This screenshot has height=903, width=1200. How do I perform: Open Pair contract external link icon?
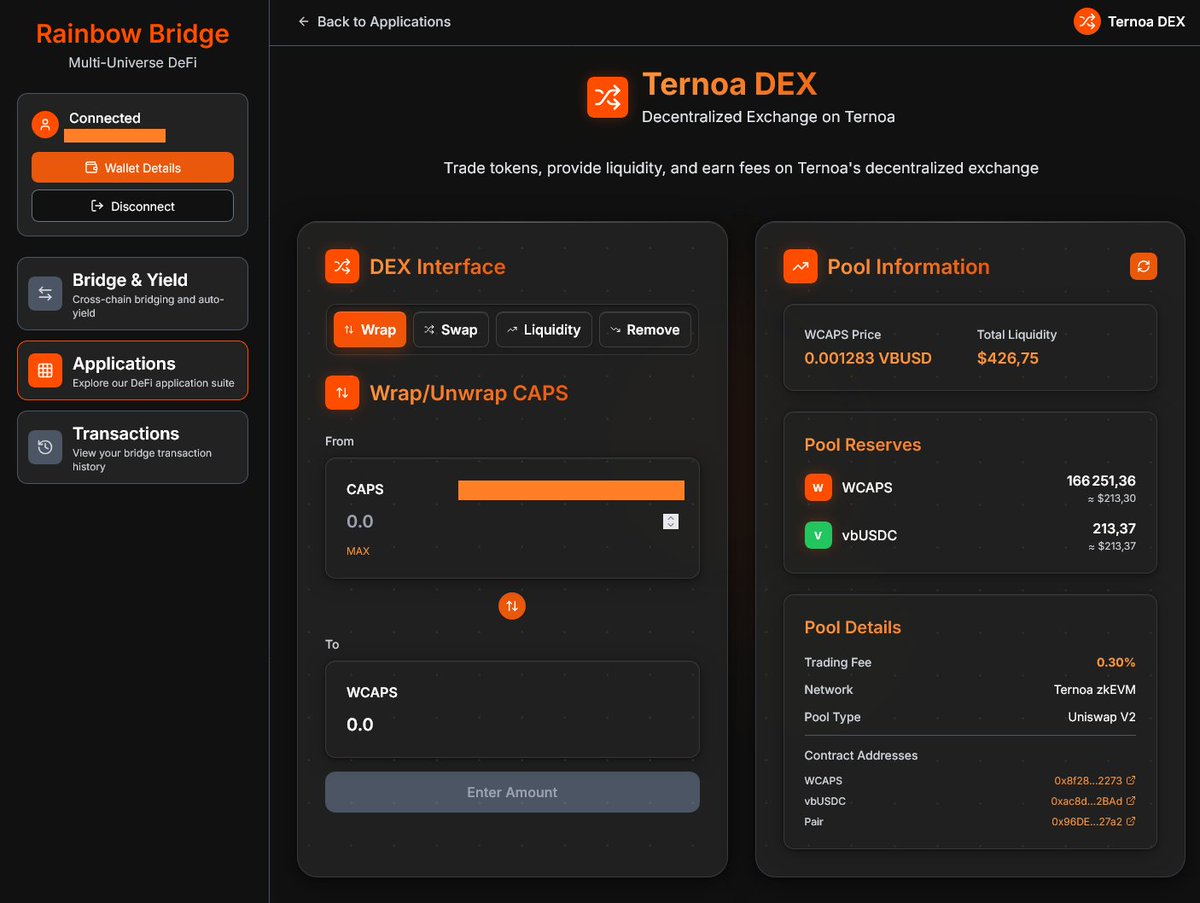coord(1131,821)
